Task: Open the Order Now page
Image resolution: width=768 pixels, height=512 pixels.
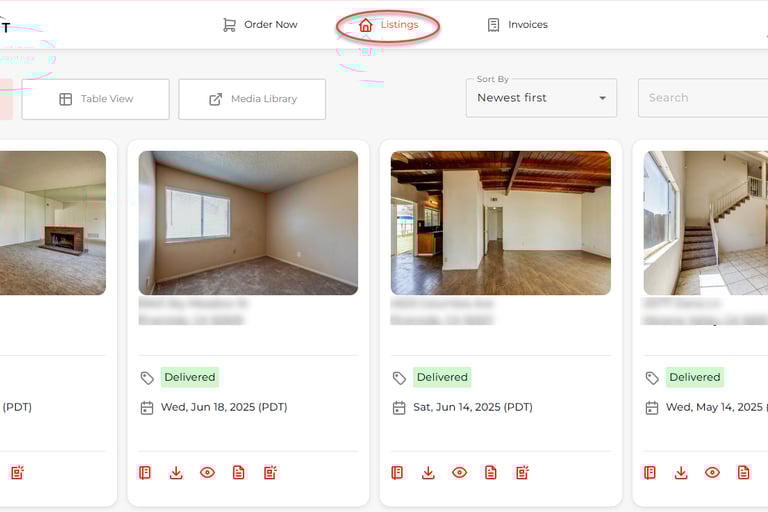Action: coord(260,24)
